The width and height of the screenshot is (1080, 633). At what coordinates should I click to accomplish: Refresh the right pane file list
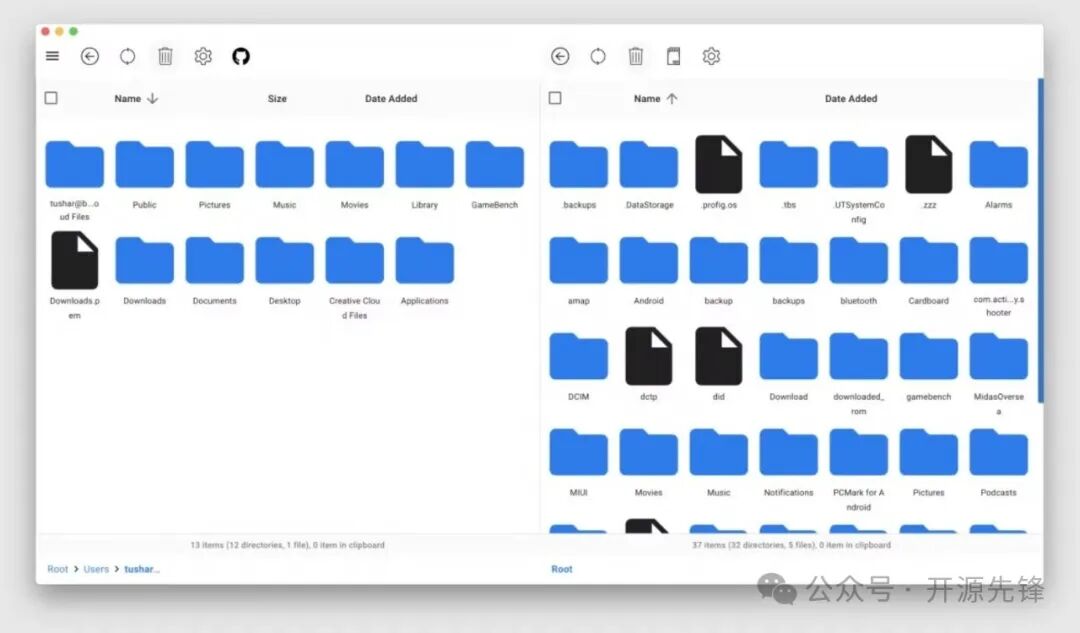pyautogui.click(x=597, y=56)
